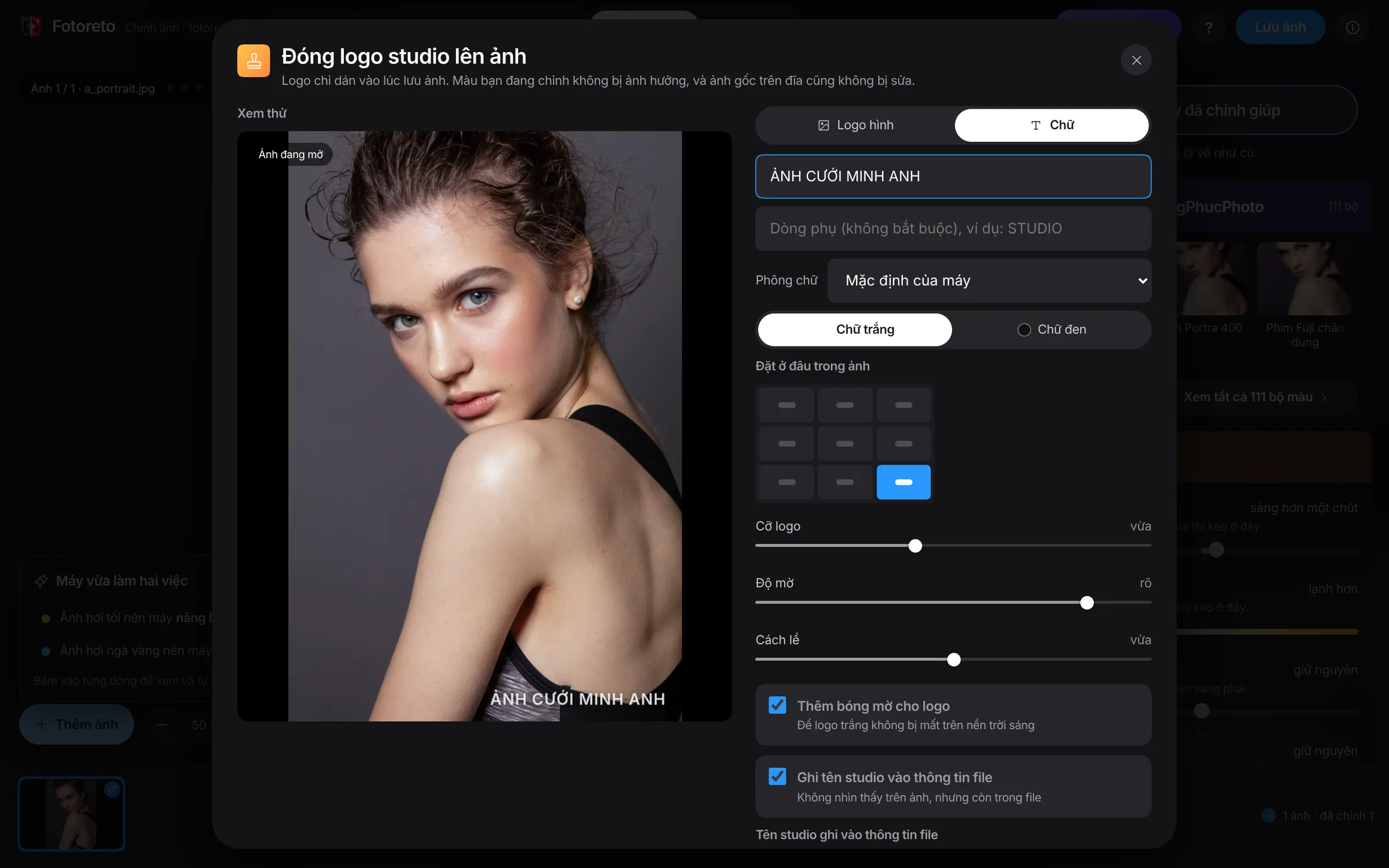Place logo at bottom-center position
Viewport: 1389px width, 868px height.
tap(845, 482)
